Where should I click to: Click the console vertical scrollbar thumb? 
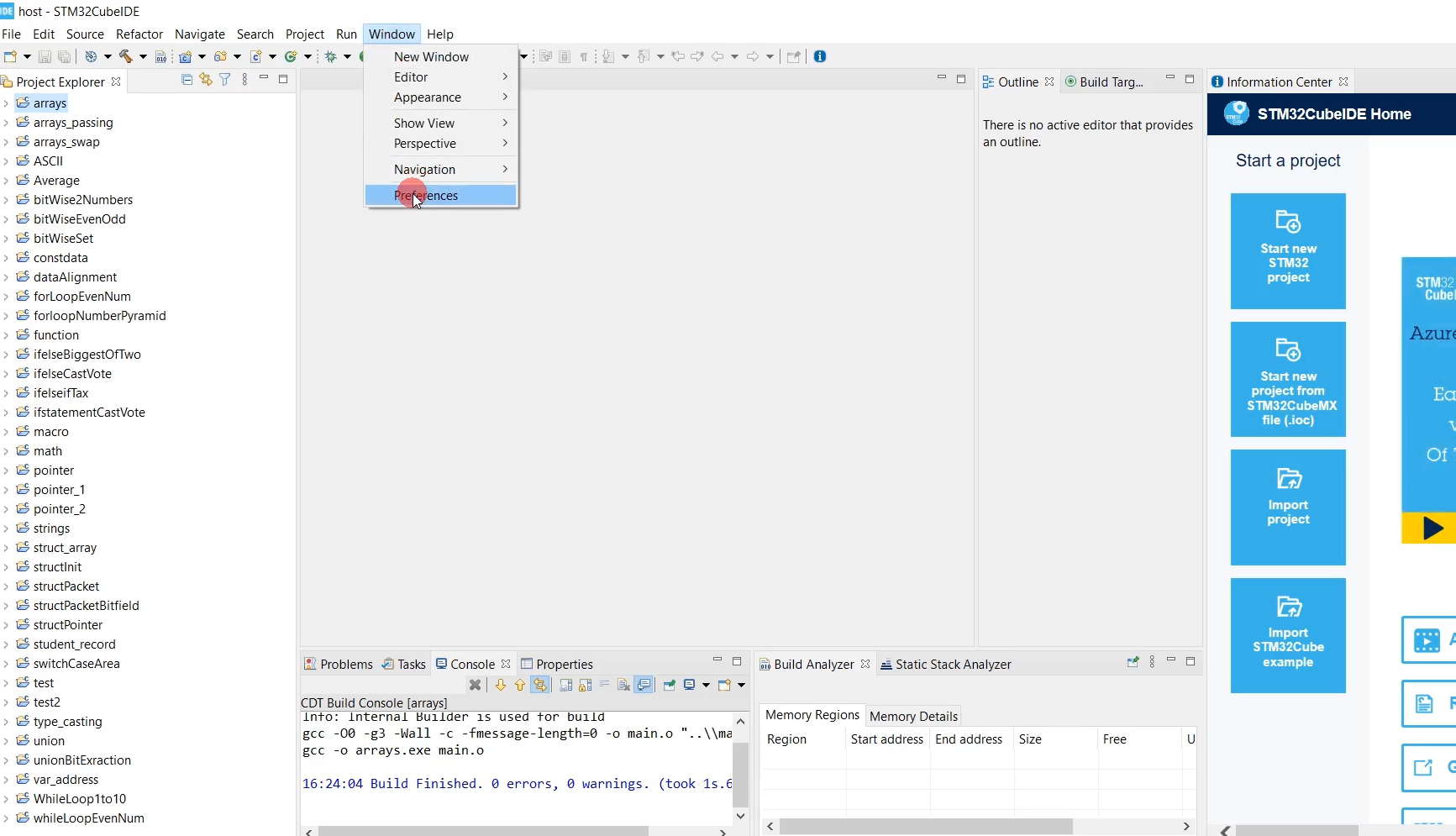click(x=740, y=775)
